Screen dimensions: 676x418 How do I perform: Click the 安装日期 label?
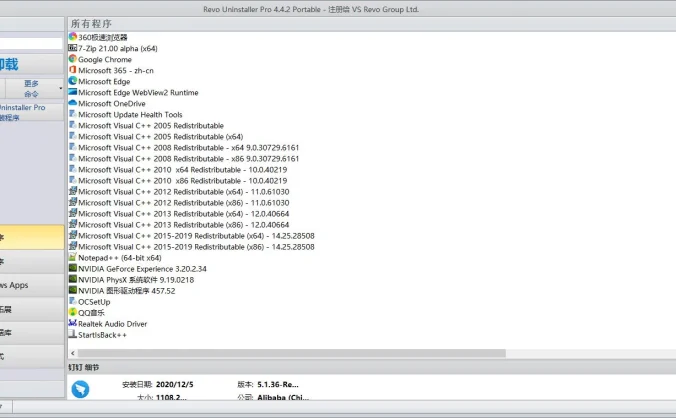pos(137,384)
